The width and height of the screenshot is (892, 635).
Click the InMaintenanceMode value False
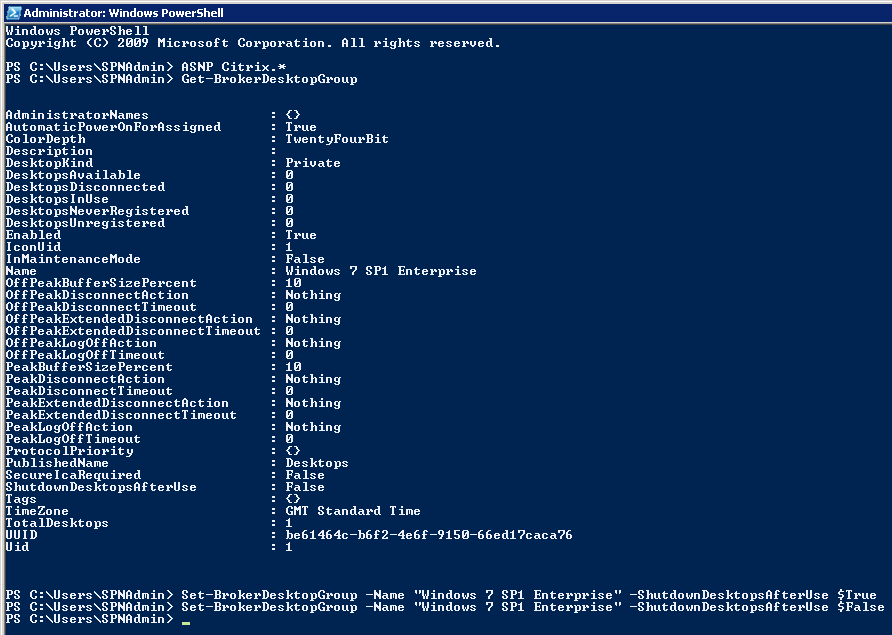pos(305,259)
